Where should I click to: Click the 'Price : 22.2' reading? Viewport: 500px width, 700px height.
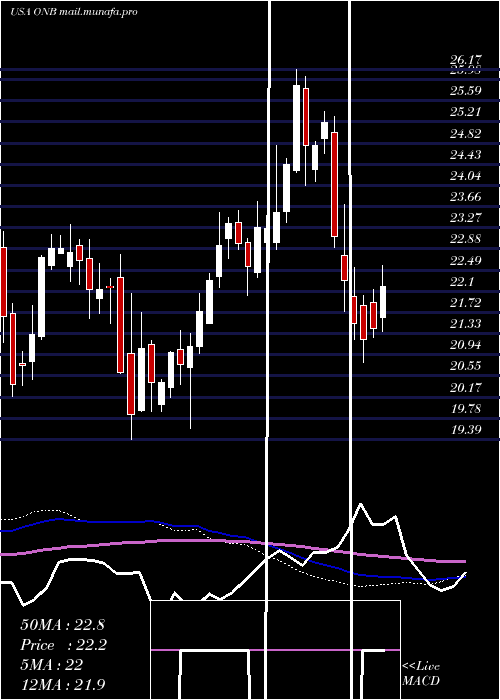63,645
